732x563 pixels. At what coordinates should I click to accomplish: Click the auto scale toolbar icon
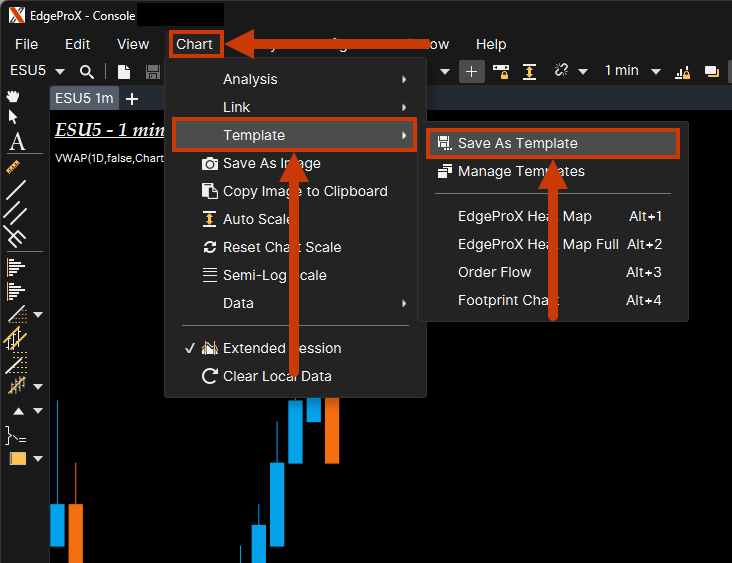point(529,71)
